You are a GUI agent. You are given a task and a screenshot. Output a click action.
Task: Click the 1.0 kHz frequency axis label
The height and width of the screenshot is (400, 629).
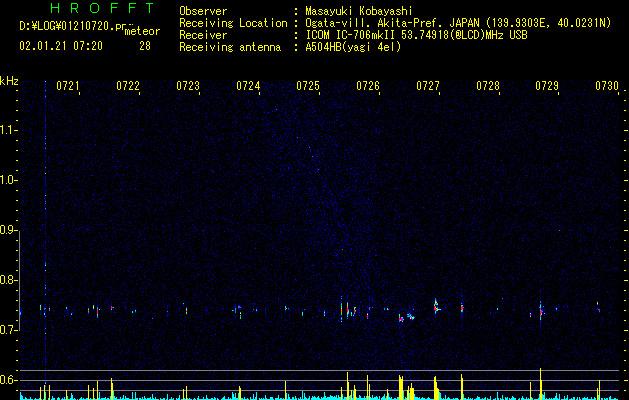[x=8, y=180]
